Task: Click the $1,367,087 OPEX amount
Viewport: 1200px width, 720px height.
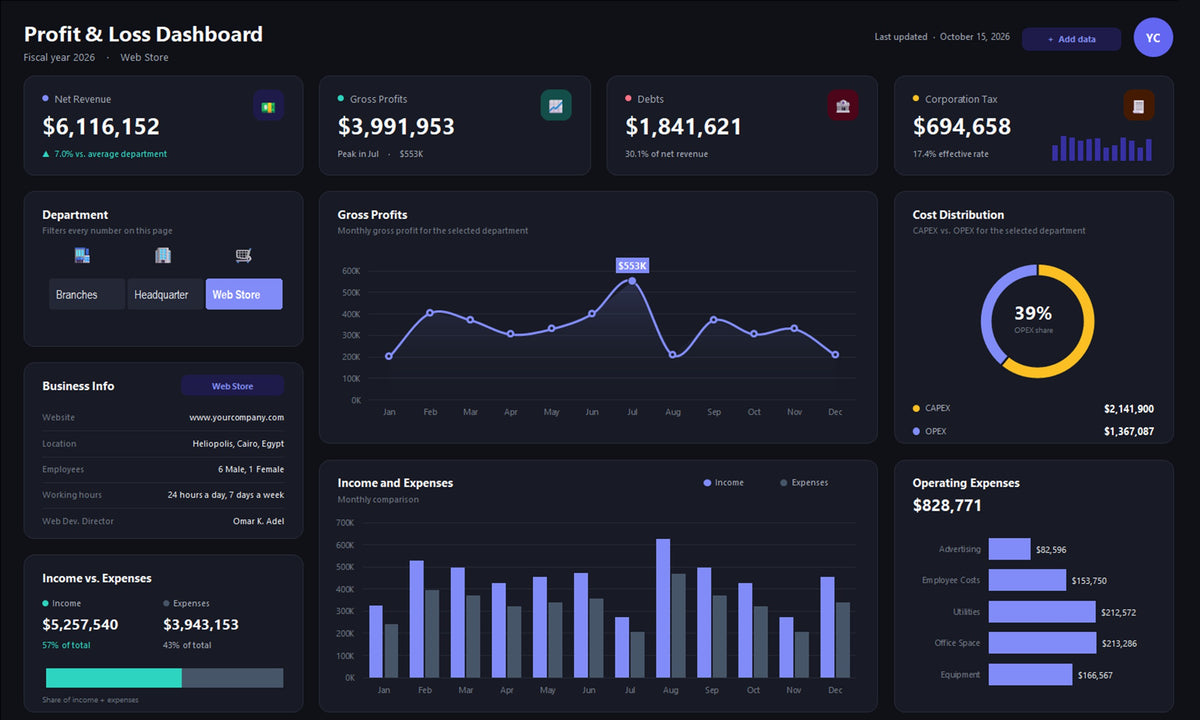Action: (x=1129, y=432)
